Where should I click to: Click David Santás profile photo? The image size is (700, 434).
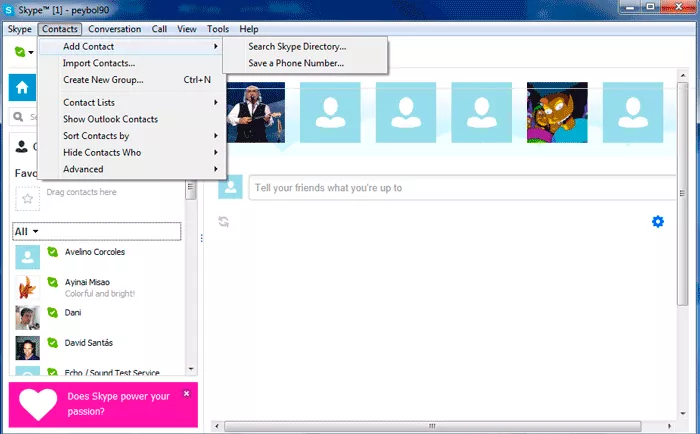[x=28, y=348]
